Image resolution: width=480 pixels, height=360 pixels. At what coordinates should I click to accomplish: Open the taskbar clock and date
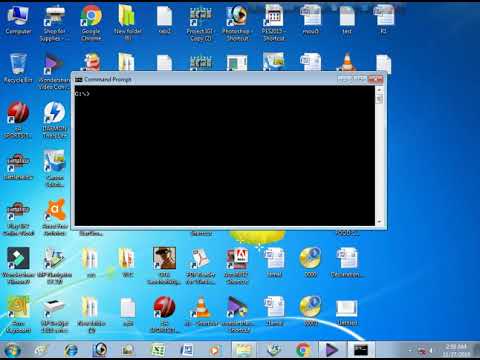456,350
